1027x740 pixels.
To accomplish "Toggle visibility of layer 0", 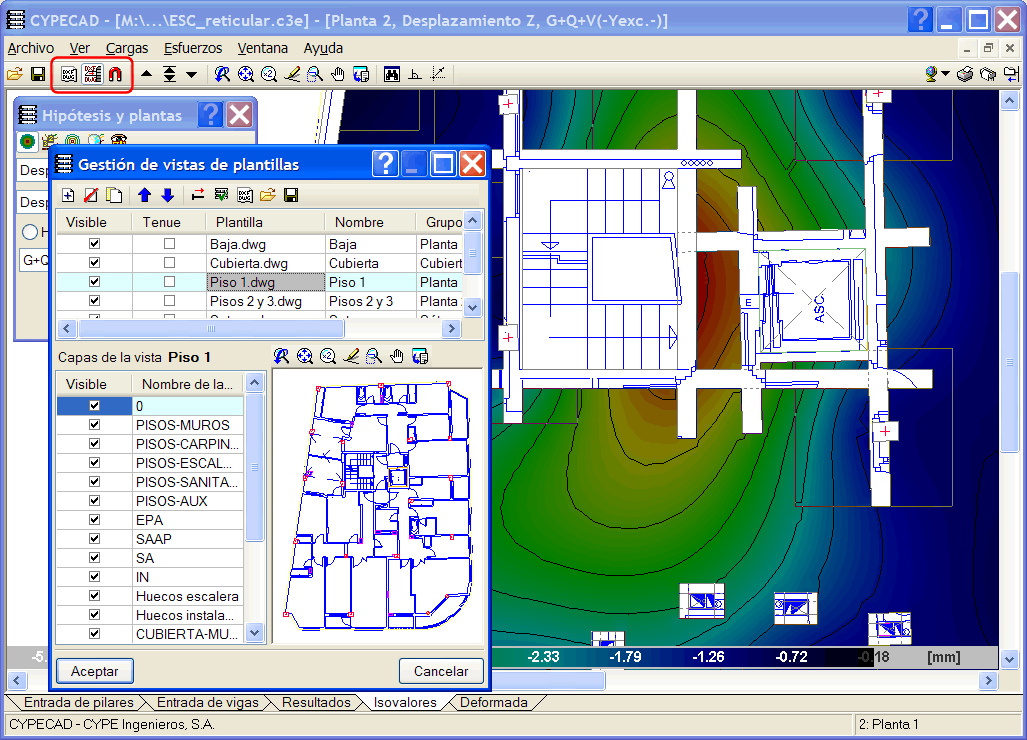I will click(x=94, y=405).
